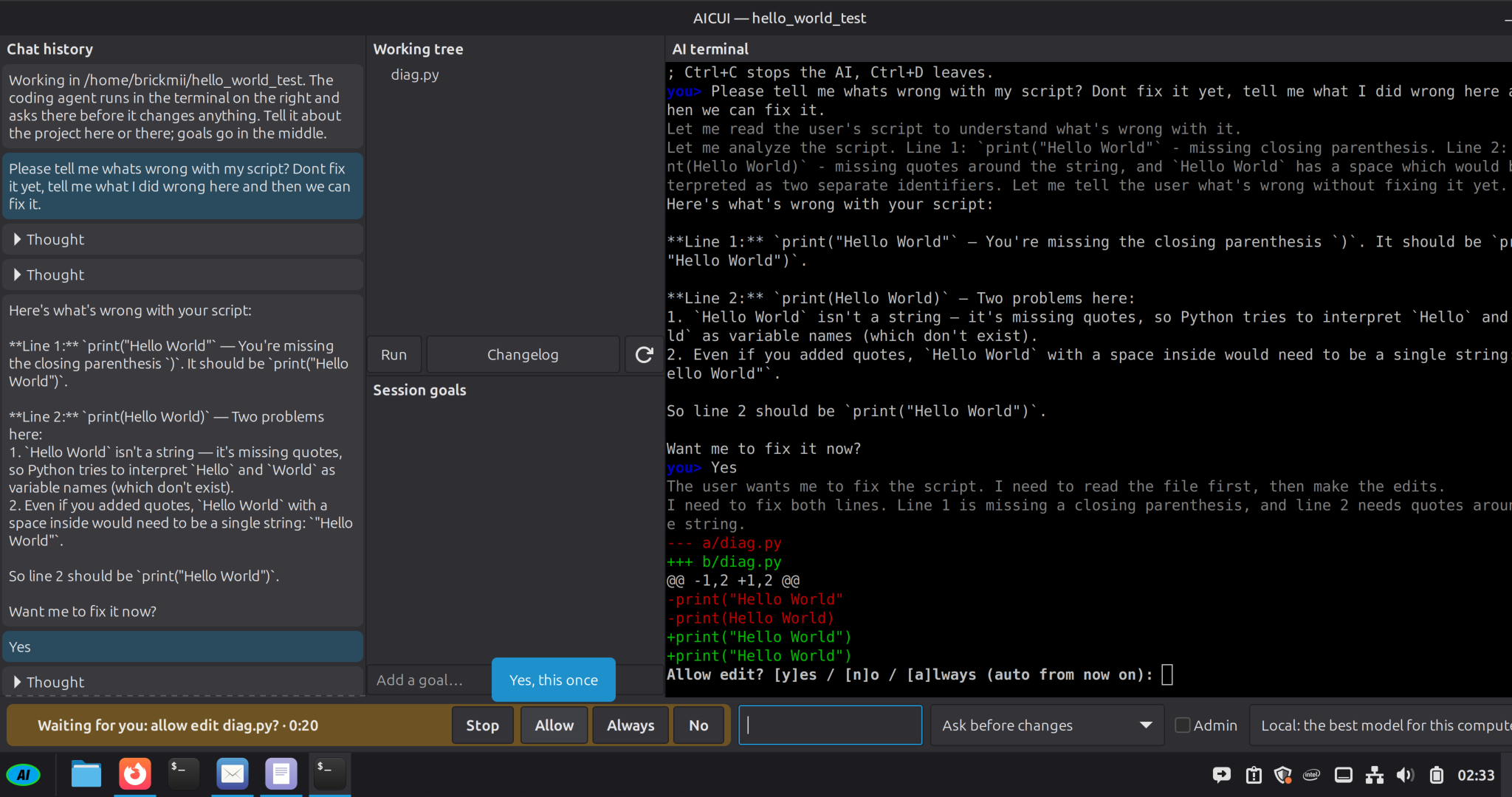
Task: Open the file manager in the taskbar
Action: click(86, 774)
